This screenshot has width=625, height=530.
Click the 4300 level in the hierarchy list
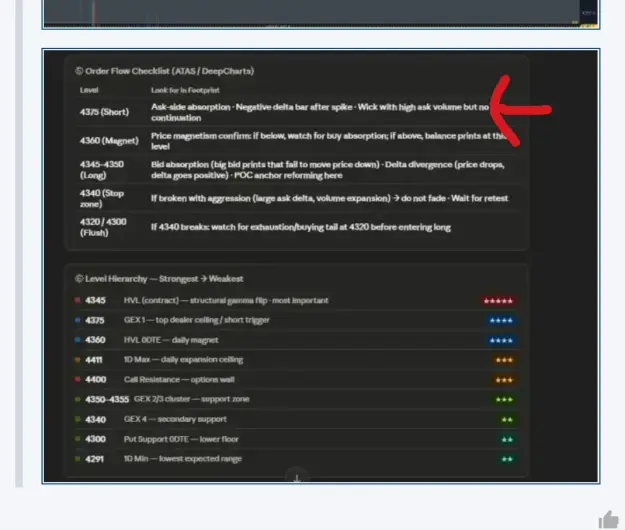pyautogui.click(x=95, y=439)
